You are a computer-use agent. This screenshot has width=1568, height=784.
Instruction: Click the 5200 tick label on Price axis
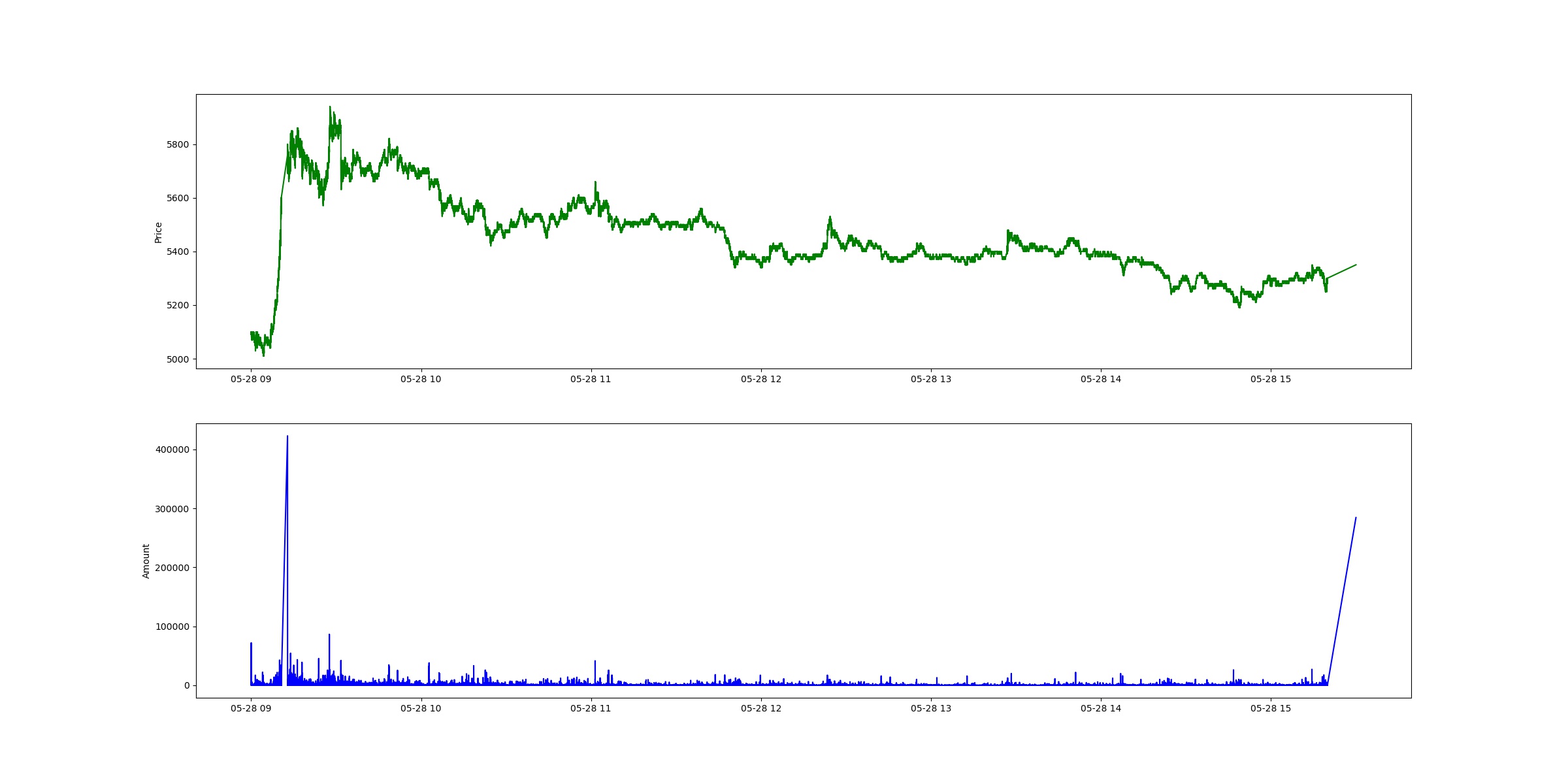click(178, 305)
